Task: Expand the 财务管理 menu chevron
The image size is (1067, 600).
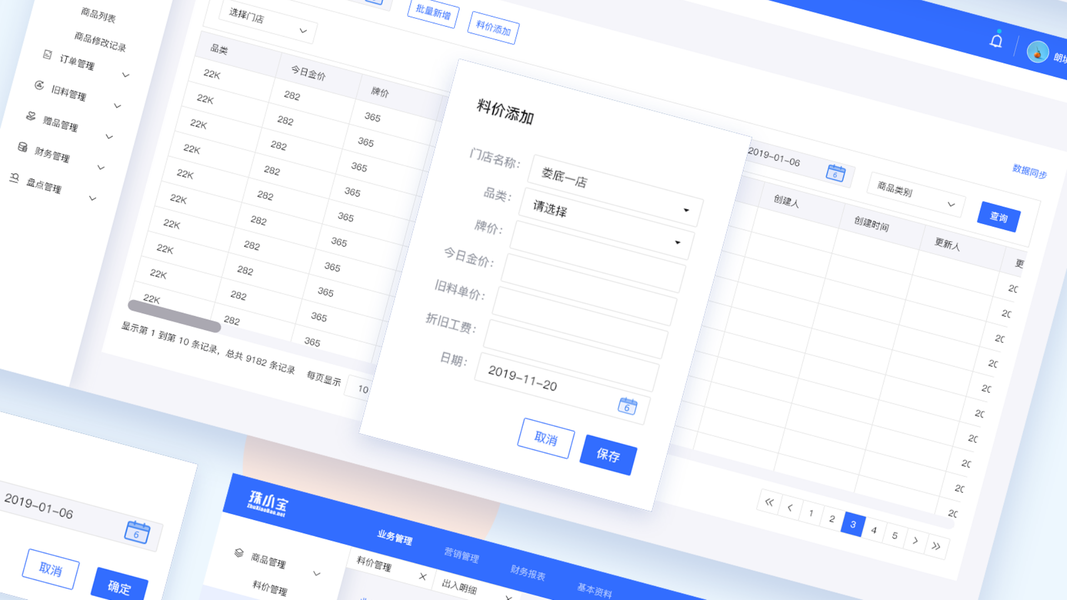Action: coord(101,167)
